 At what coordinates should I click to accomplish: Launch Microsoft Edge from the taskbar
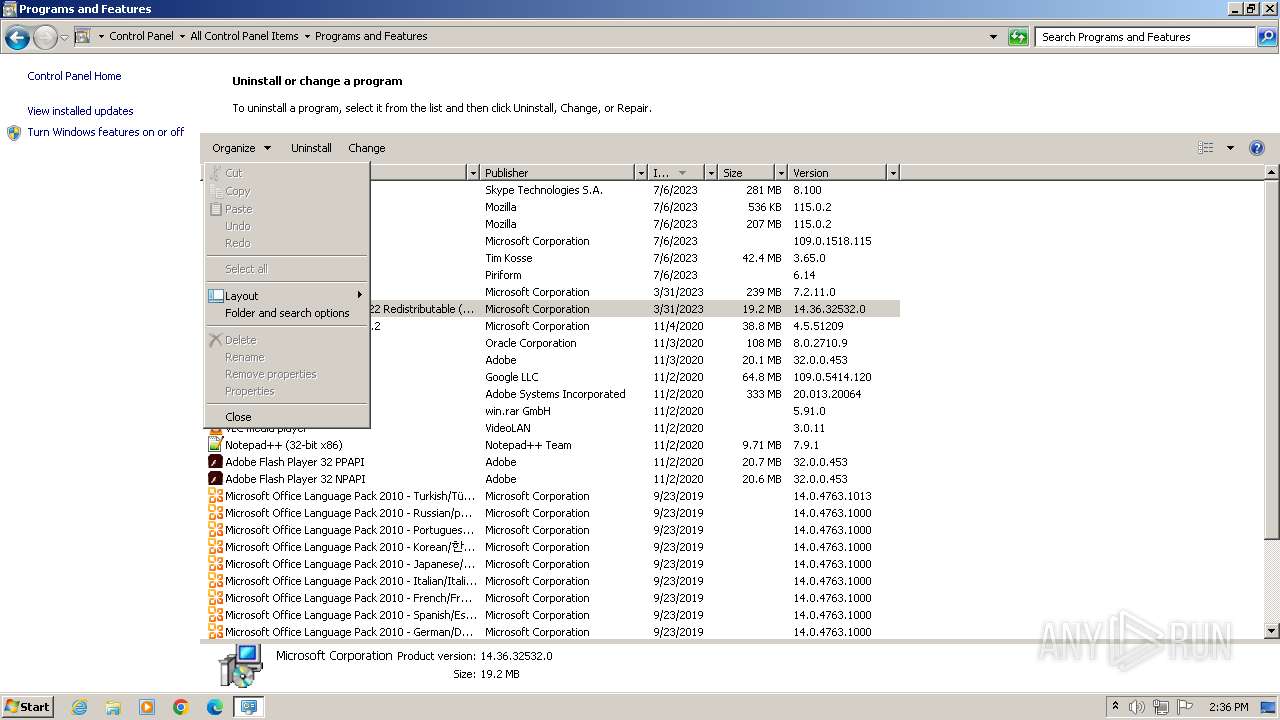point(215,707)
